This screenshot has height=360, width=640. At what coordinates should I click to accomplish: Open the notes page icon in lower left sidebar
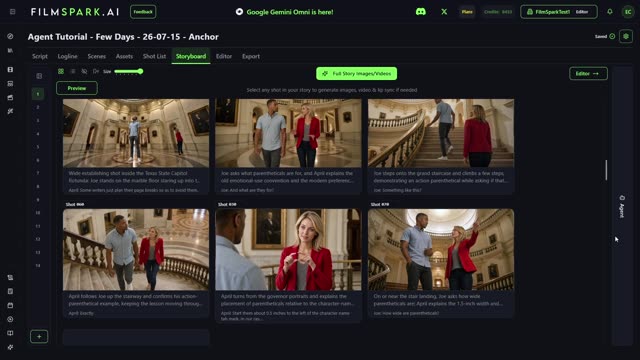point(10,291)
